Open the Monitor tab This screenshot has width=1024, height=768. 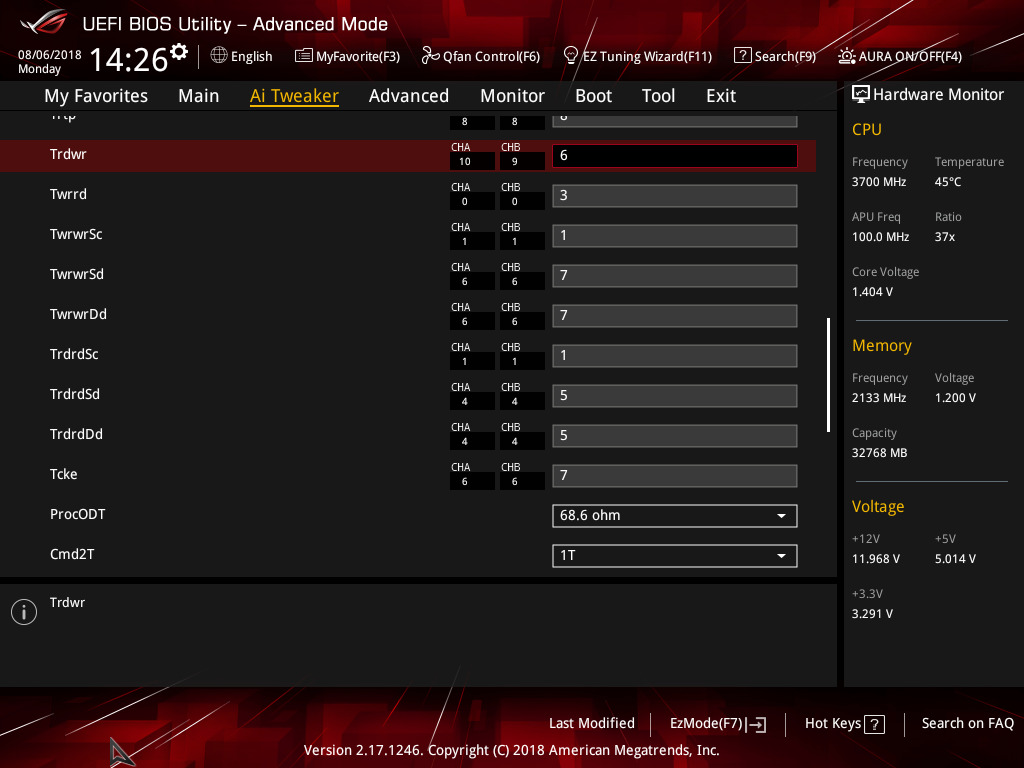[513, 96]
